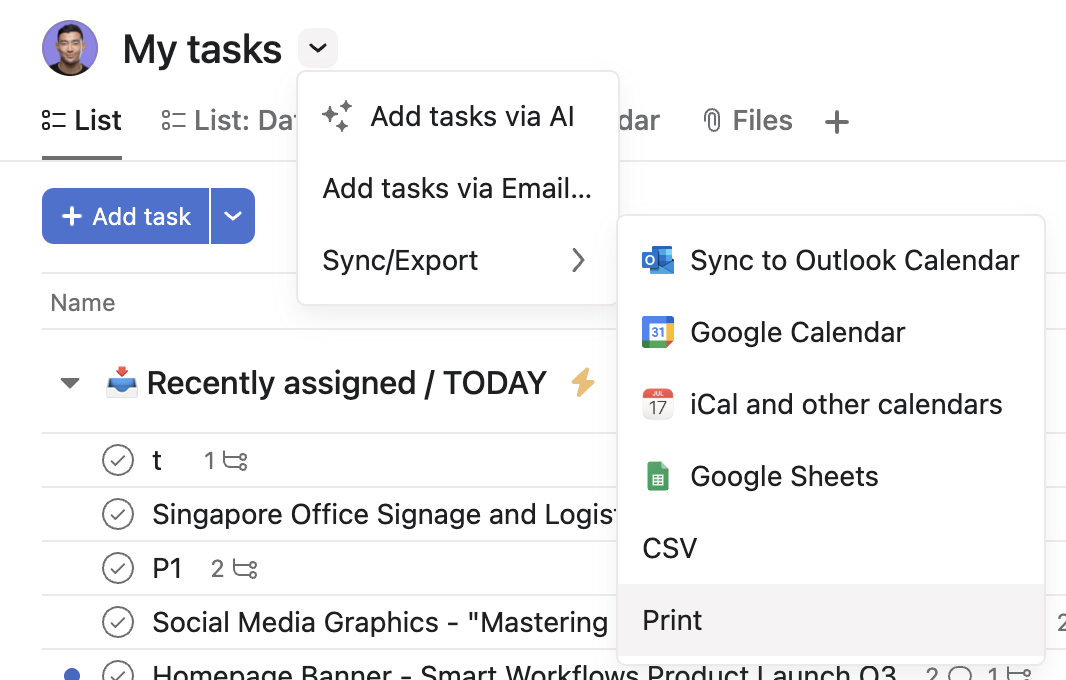The image size is (1066, 680).
Task: Select Print from the export submenu
Action: click(x=831, y=620)
